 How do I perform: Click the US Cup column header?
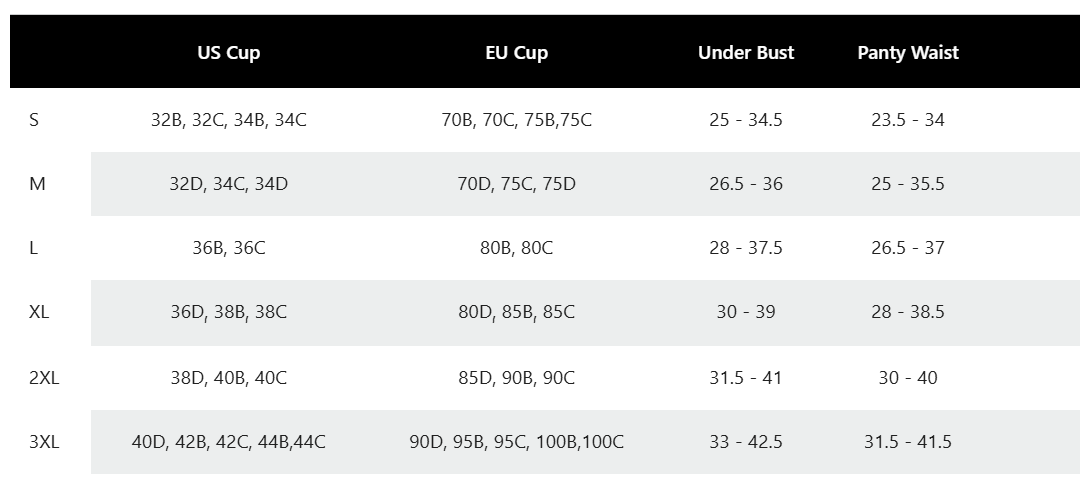228,53
